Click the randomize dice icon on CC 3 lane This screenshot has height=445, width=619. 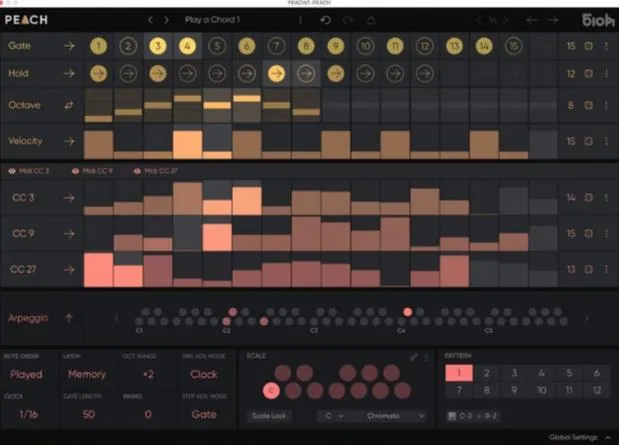(x=589, y=198)
